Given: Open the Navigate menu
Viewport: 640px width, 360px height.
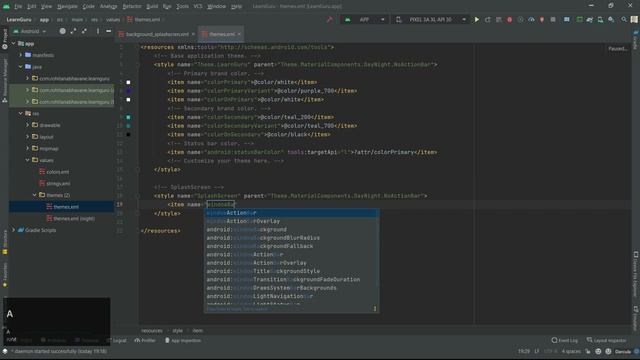Looking at the screenshot, I should pyautogui.click(x=67, y=6).
